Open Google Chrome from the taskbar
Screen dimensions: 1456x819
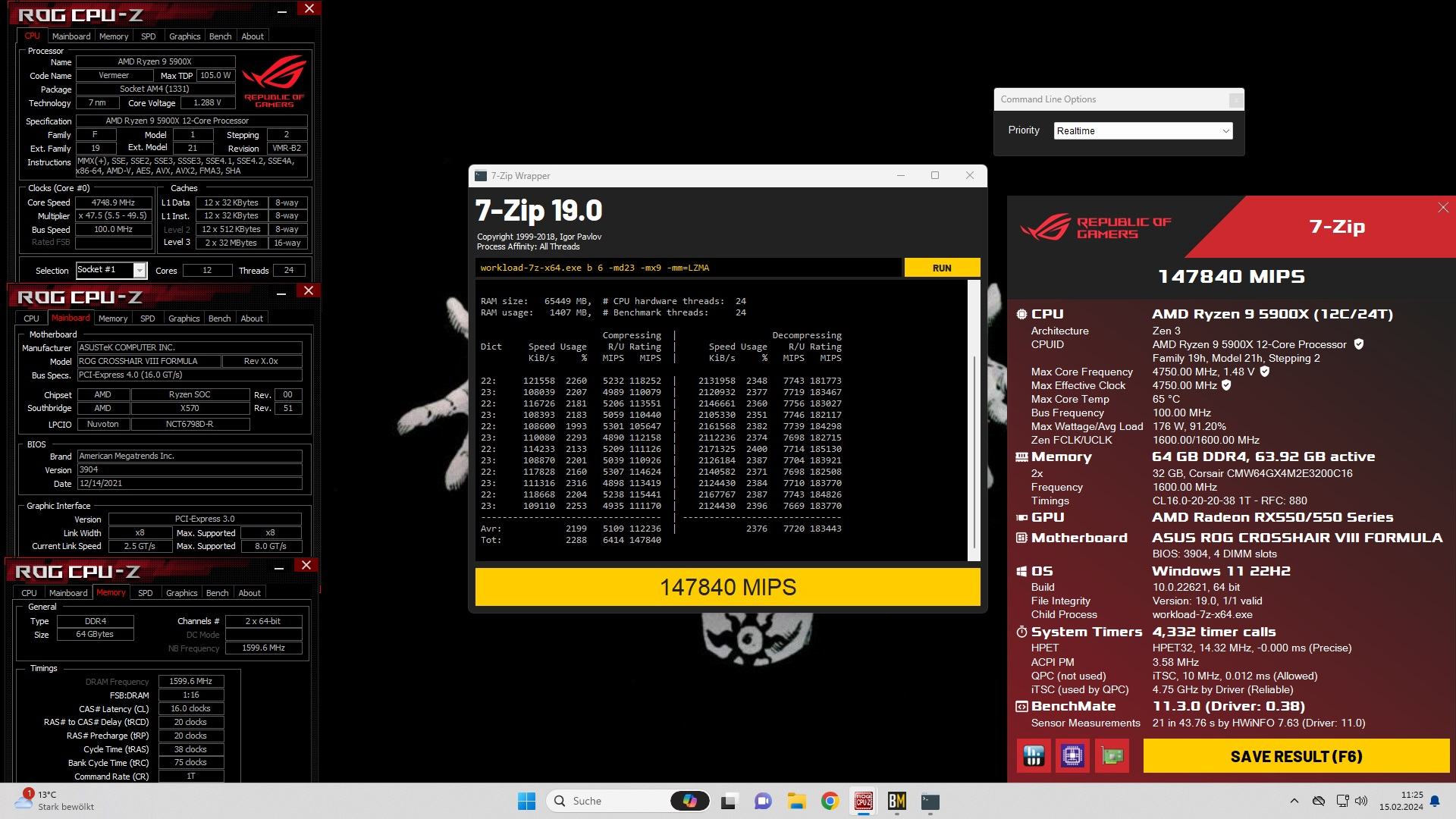(830, 801)
